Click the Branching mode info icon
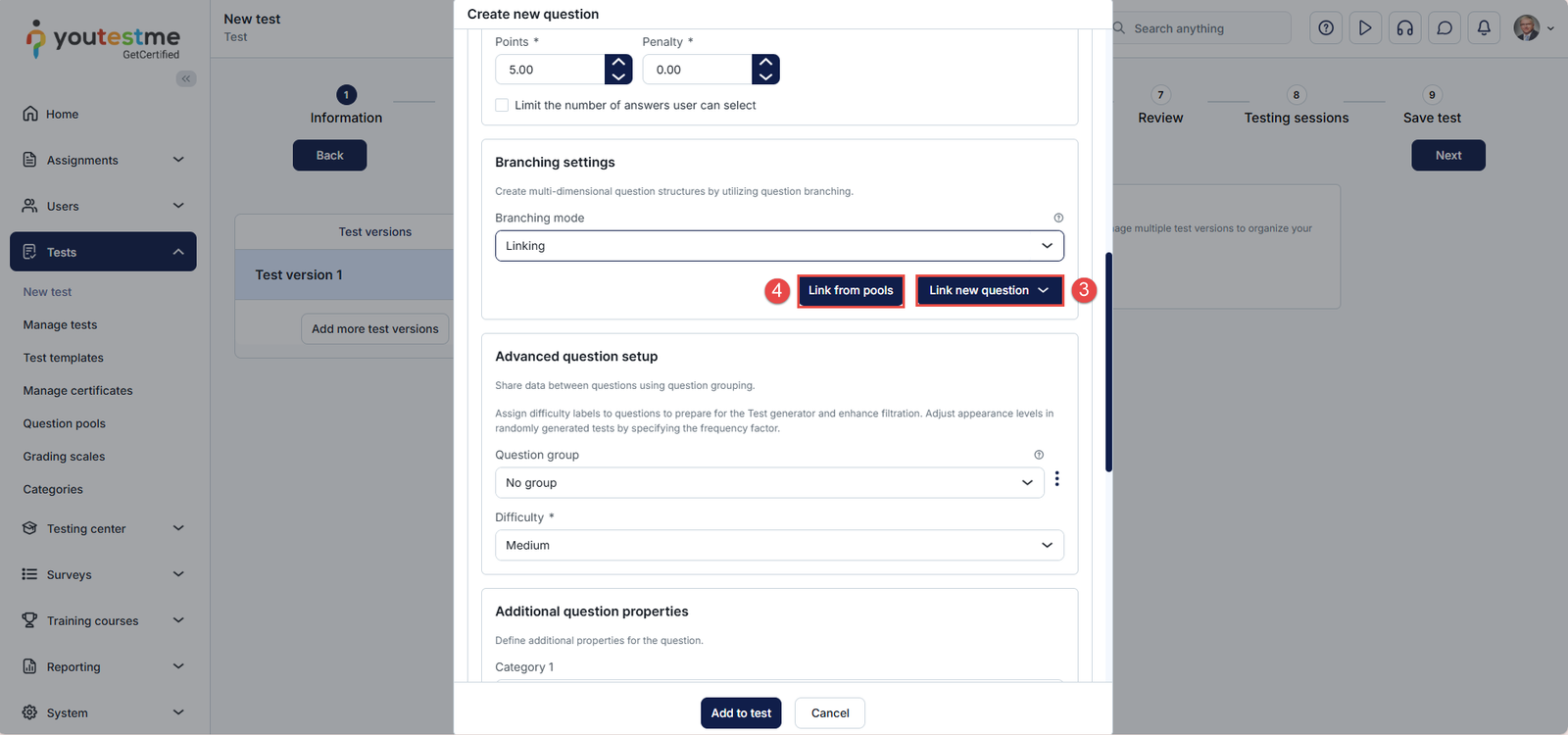The width and height of the screenshot is (1568, 735). (x=1058, y=218)
